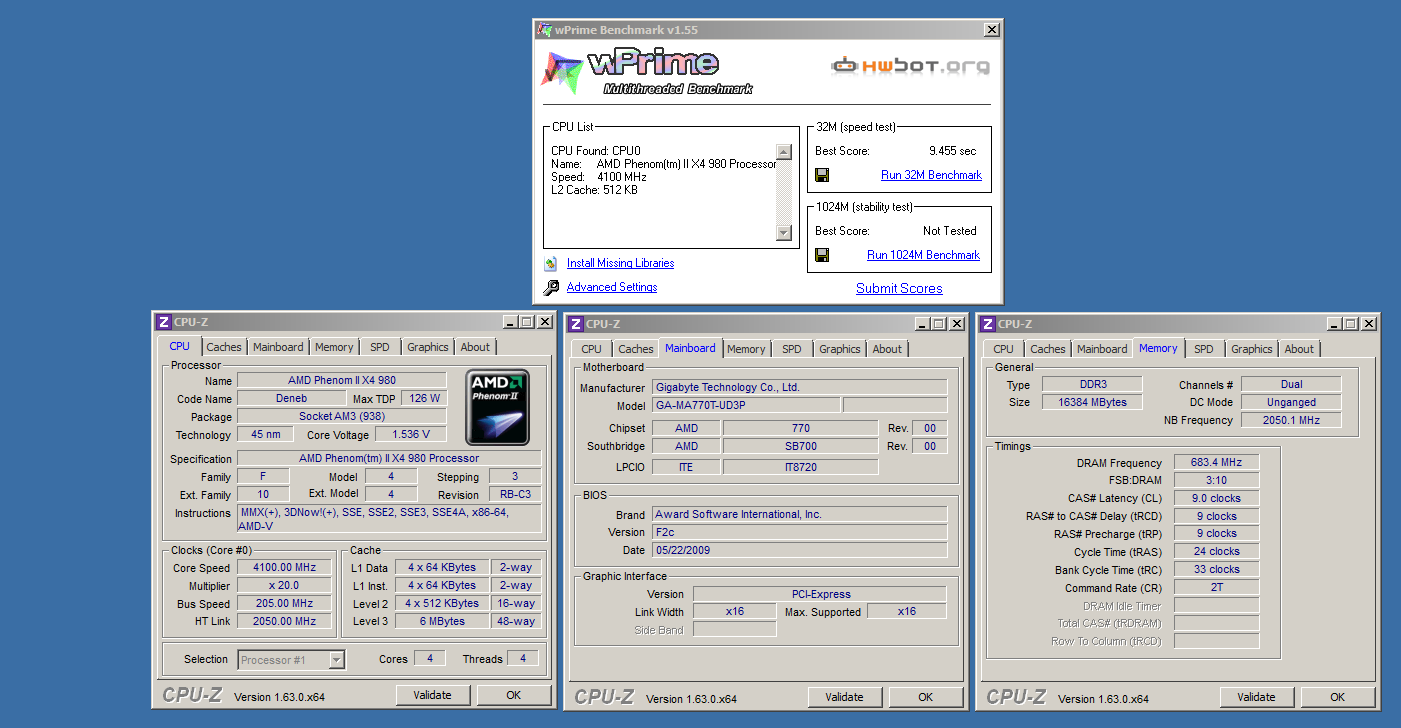Viewport: 1401px width, 728px height.
Task: Select CPU tab in the Memory window
Action: click(1004, 349)
